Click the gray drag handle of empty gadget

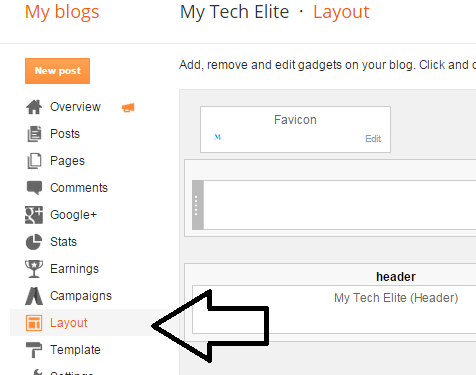[198, 205]
